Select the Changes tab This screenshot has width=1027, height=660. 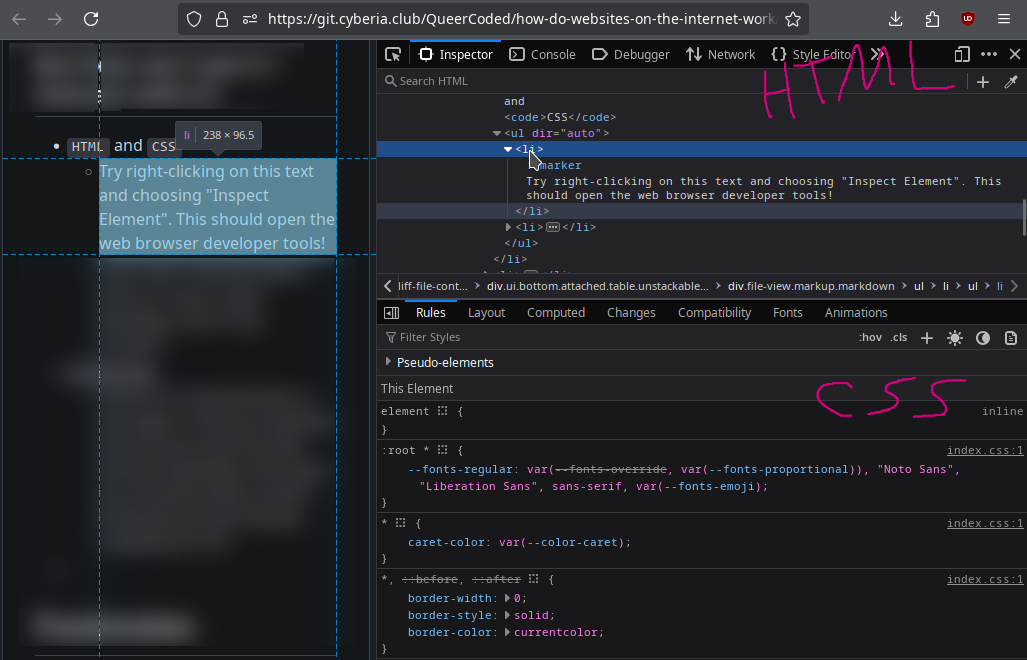631,313
